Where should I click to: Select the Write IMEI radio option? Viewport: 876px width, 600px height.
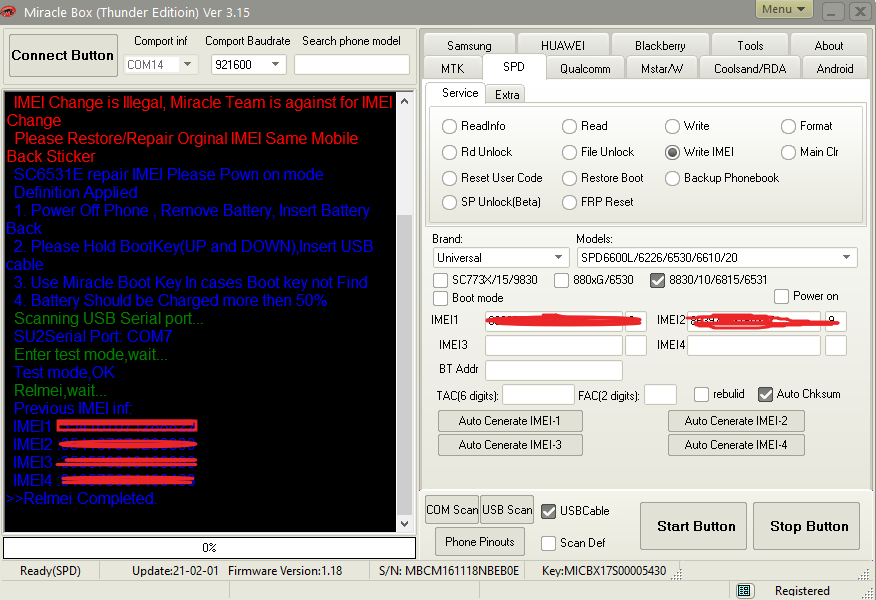pos(672,152)
